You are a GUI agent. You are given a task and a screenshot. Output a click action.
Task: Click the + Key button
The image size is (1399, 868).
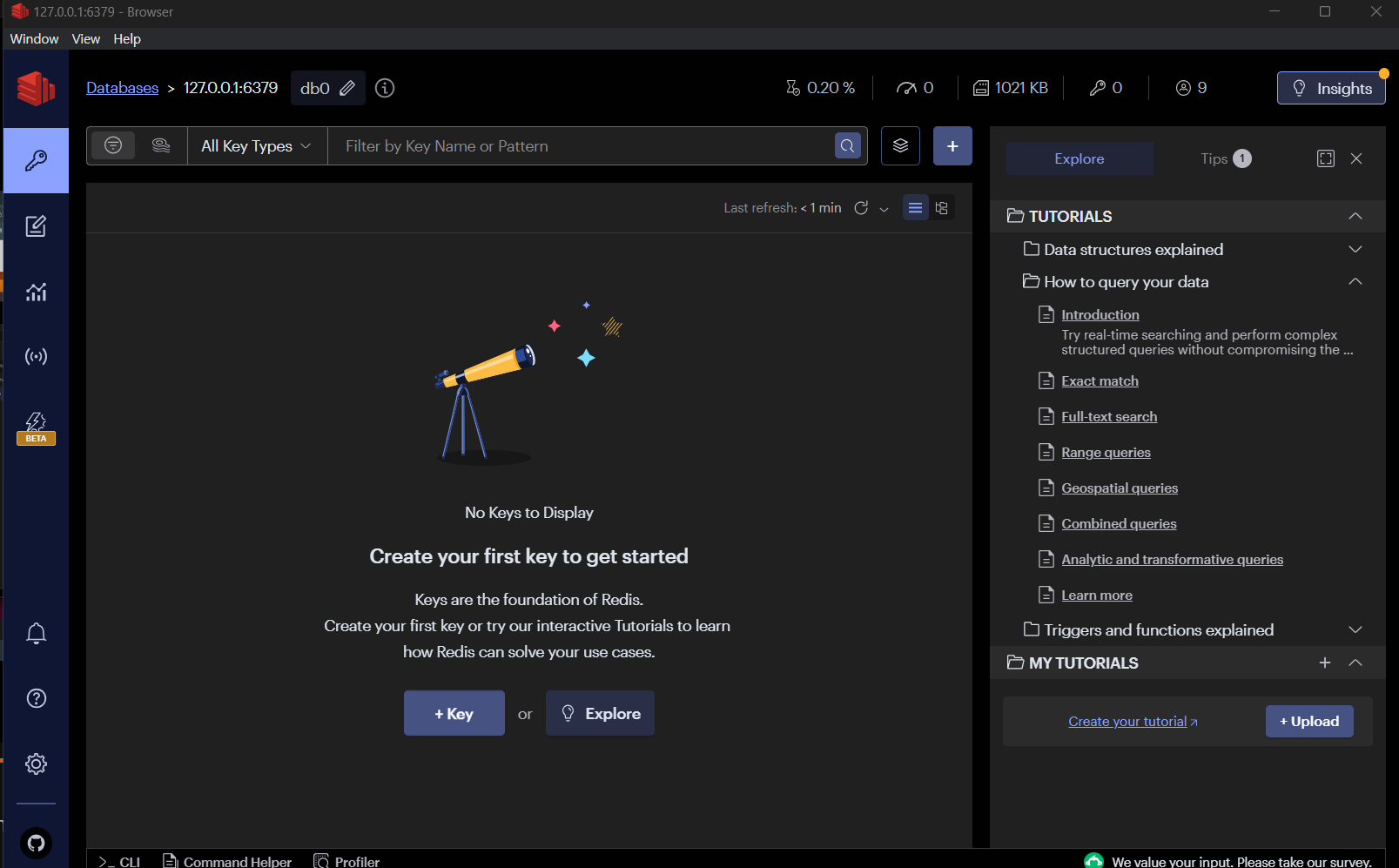pyautogui.click(x=454, y=713)
